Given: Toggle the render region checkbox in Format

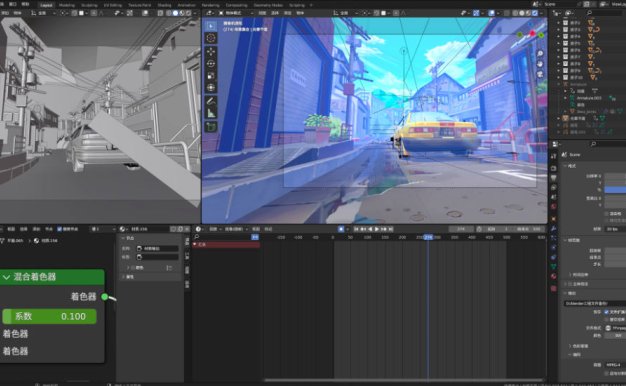Looking at the screenshot, I should click(x=606, y=214).
